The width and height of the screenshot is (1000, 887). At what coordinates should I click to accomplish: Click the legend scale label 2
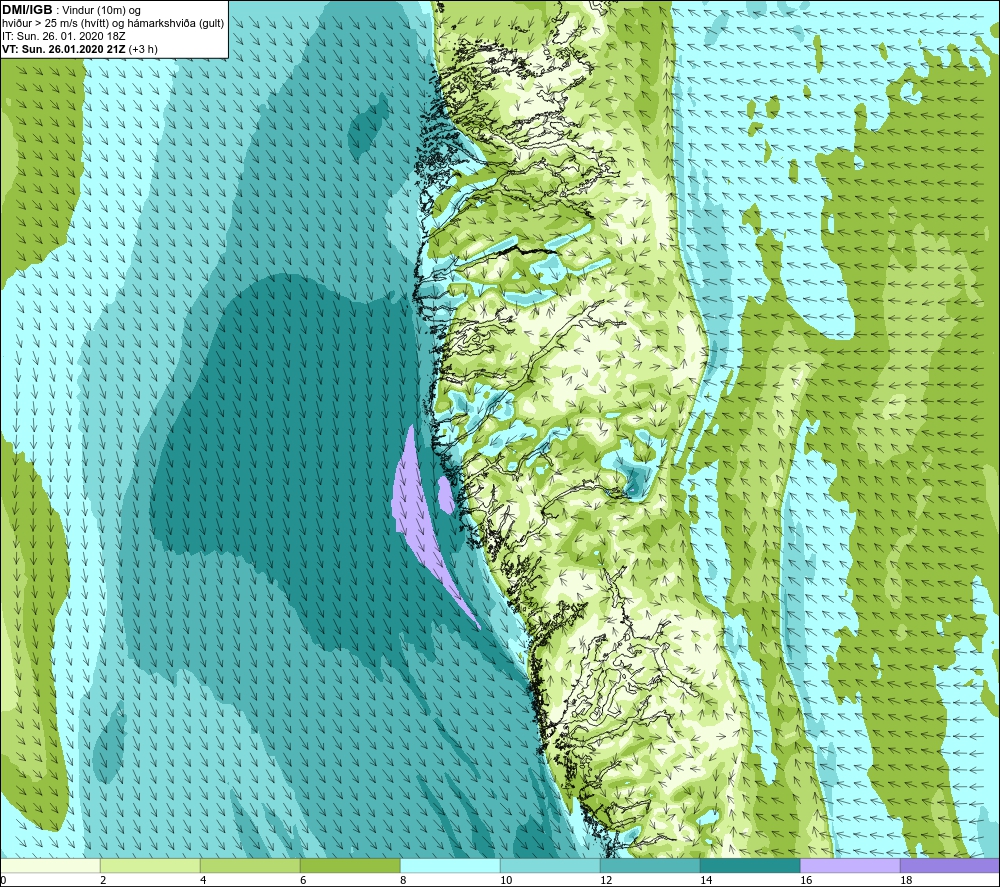(103, 880)
